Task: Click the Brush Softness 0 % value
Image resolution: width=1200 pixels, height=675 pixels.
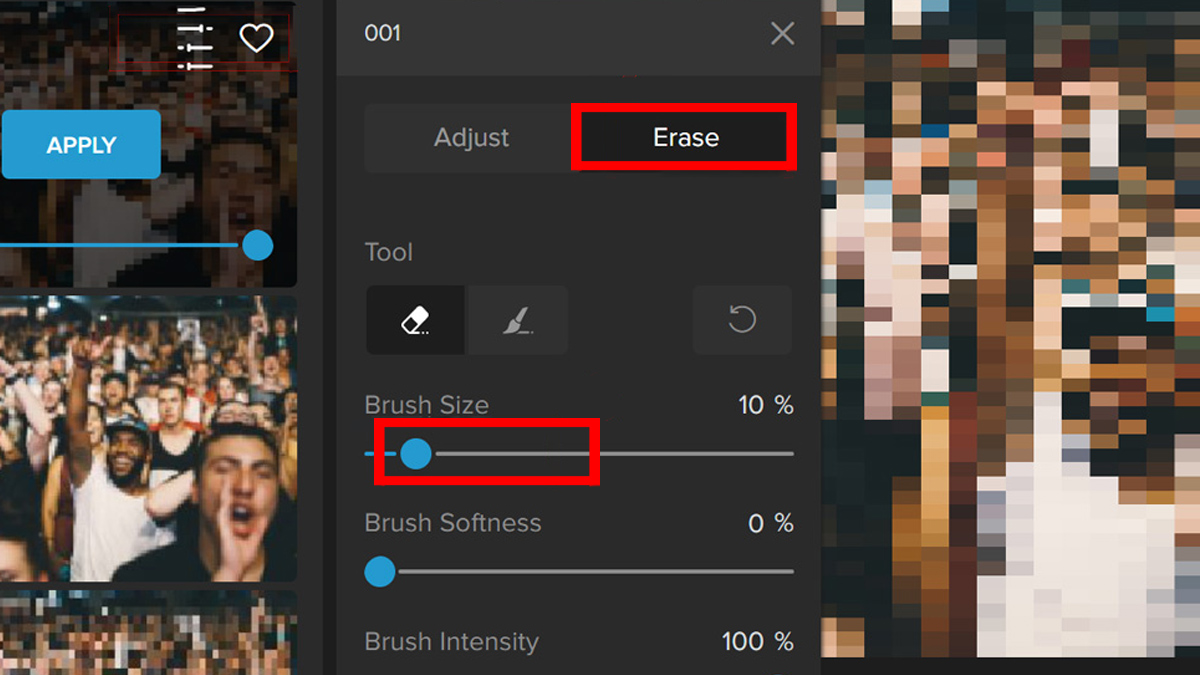Action: click(770, 523)
